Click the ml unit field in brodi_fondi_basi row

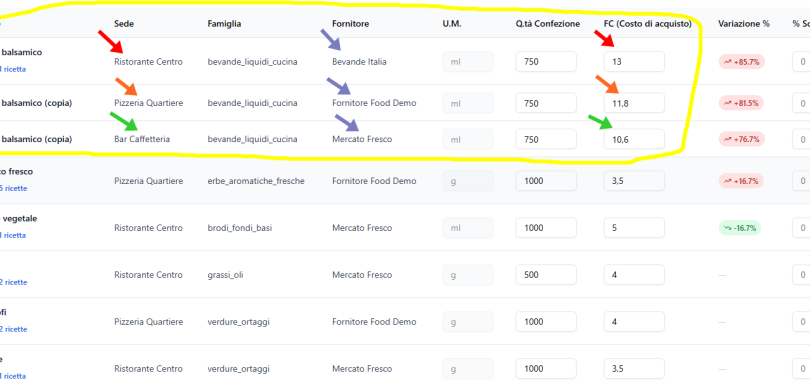pyautogui.click(x=468, y=228)
